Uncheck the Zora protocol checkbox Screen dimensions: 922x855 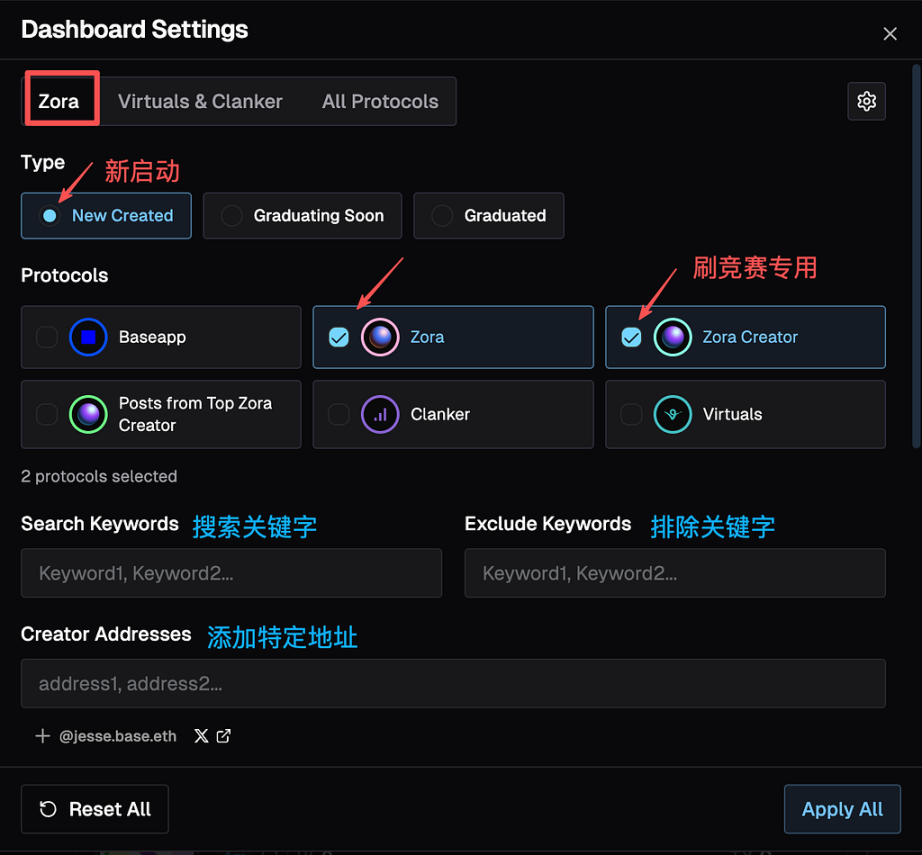[339, 338]
